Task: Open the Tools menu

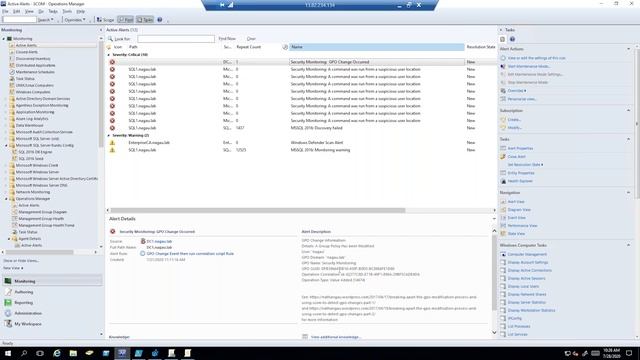Action: point(67,11)
